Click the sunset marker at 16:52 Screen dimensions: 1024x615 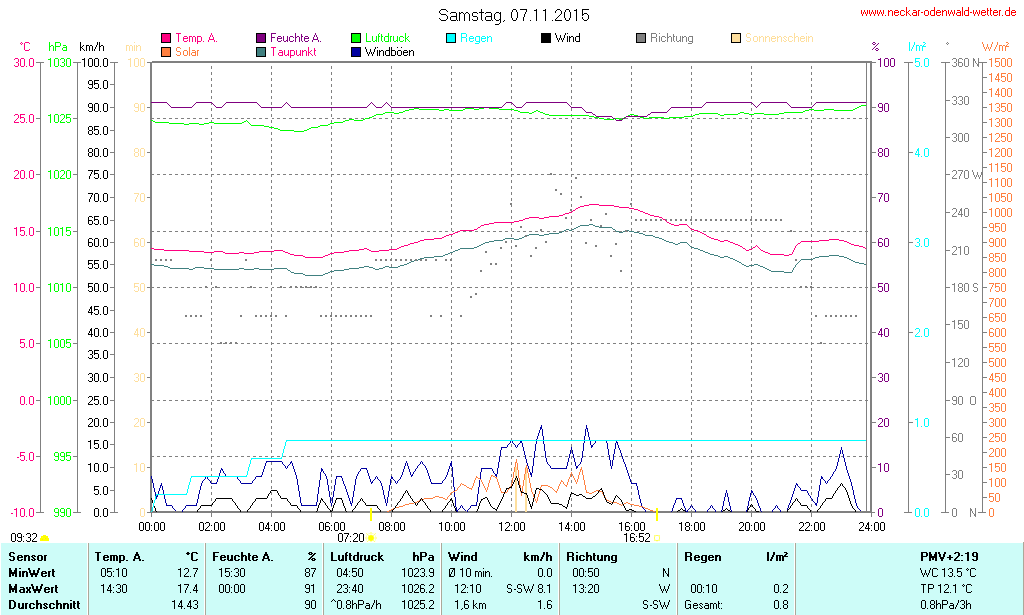(x=656, y=538)
